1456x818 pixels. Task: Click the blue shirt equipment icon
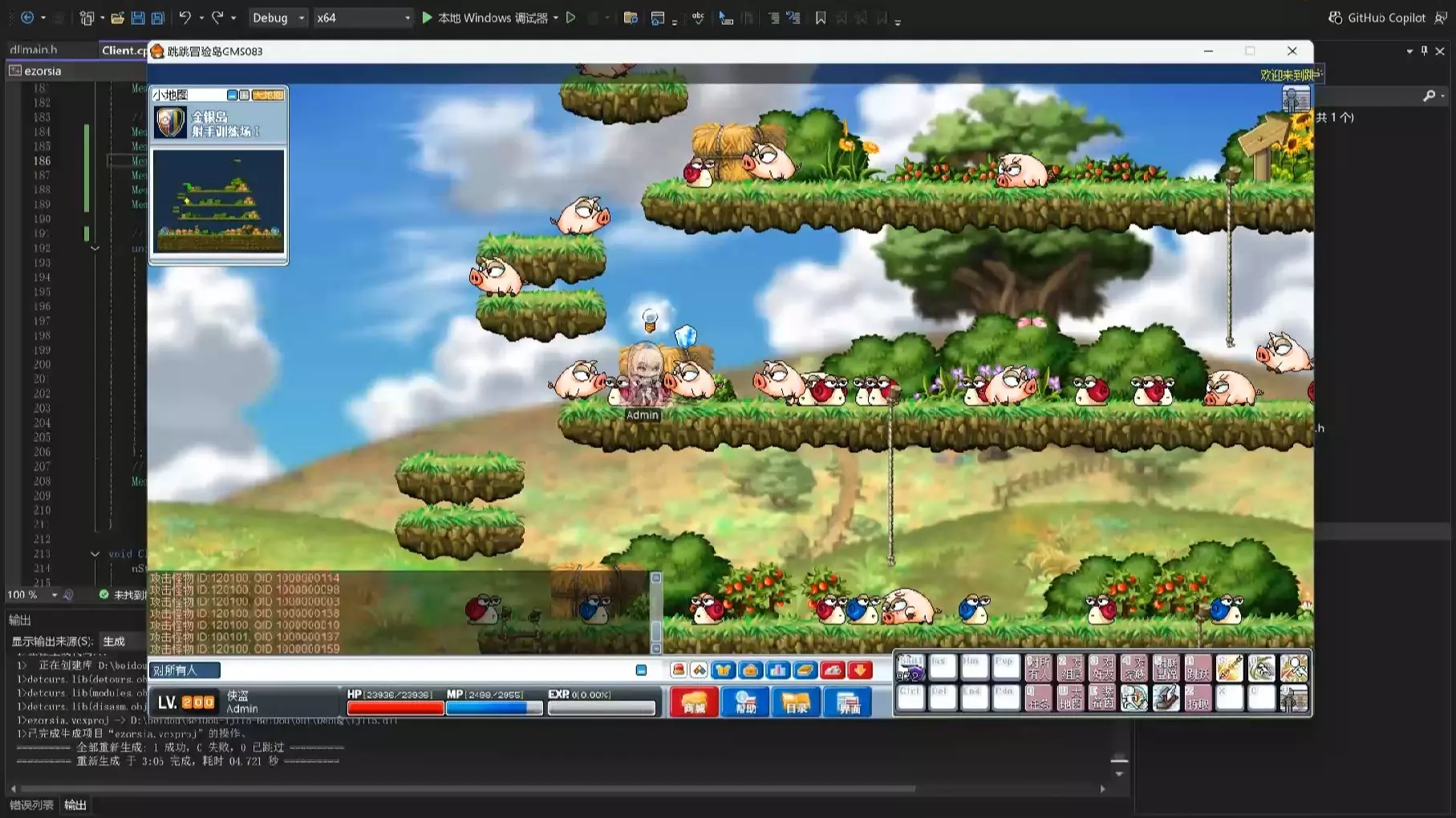click(x=724, y=670)
